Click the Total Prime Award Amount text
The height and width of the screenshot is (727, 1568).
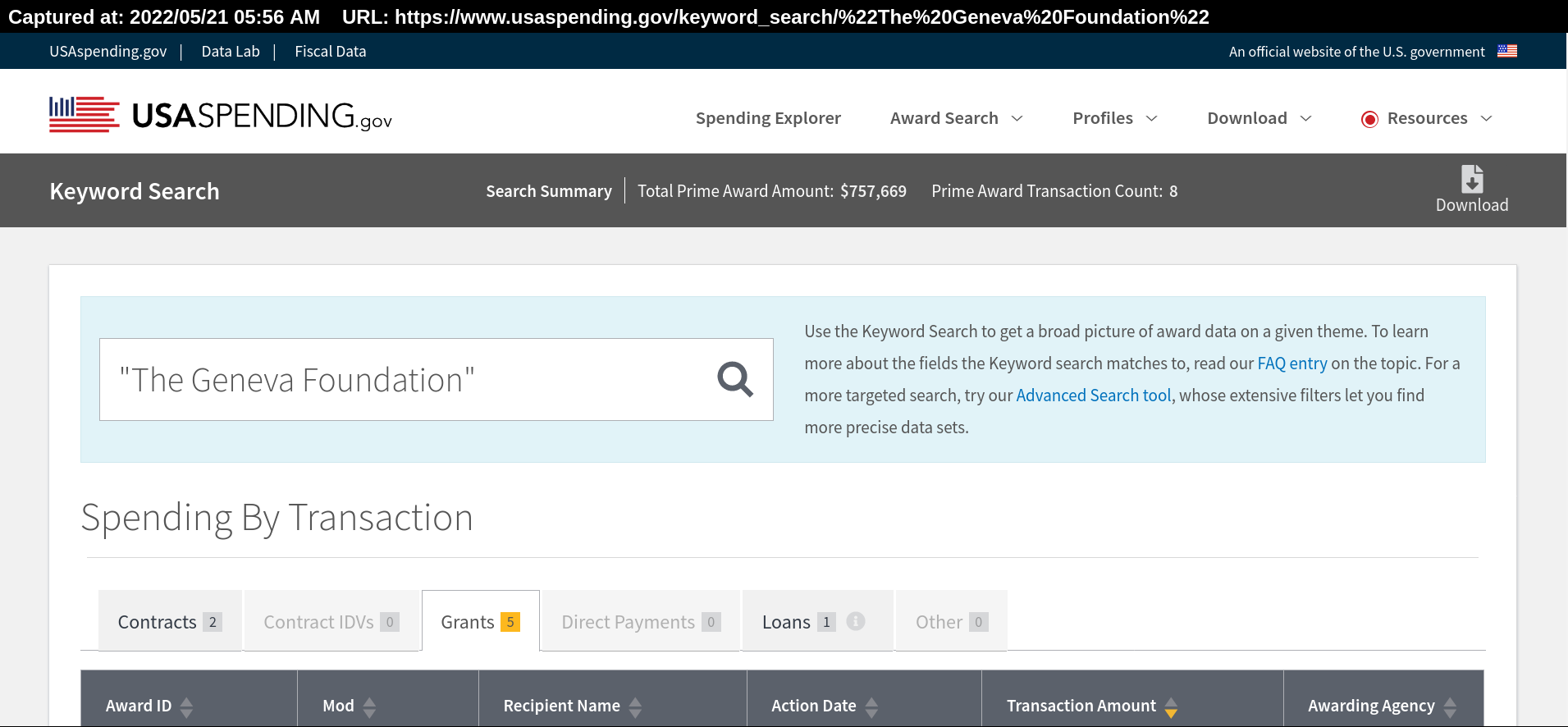point(772,191)
